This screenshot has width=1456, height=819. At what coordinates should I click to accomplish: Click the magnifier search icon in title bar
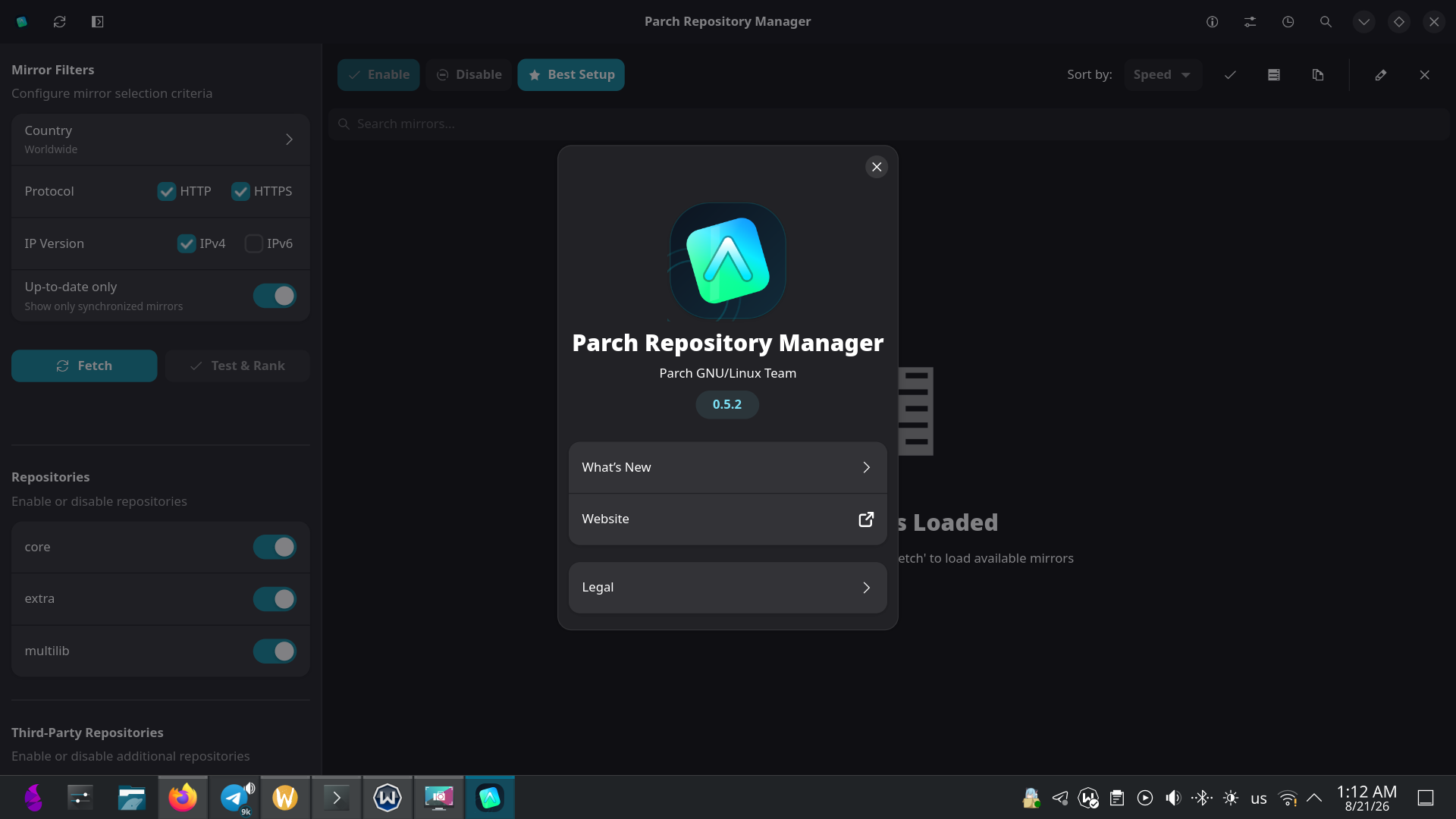pos(1326,22)
